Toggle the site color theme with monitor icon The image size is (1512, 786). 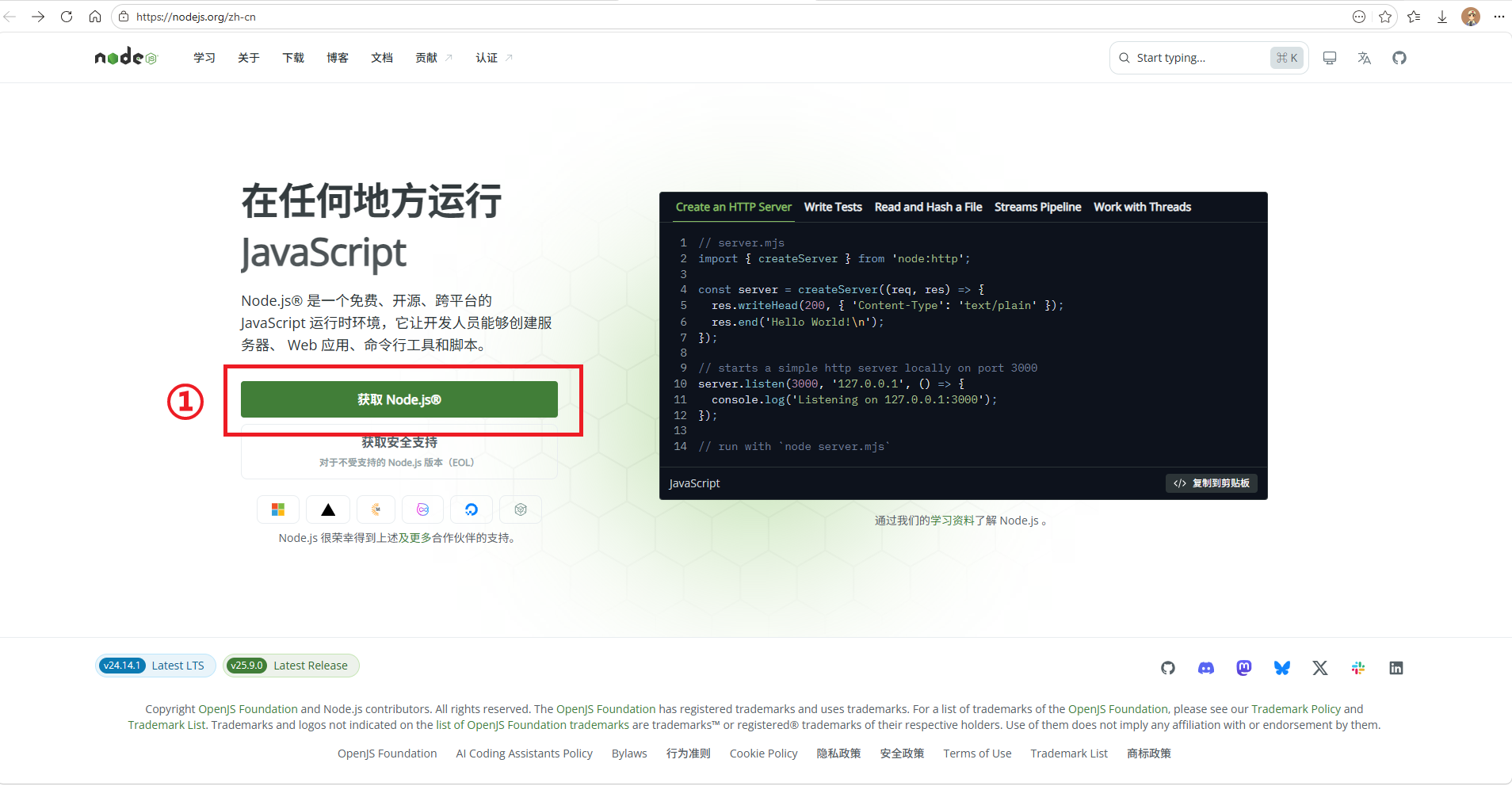click(x=1330, y=57)
